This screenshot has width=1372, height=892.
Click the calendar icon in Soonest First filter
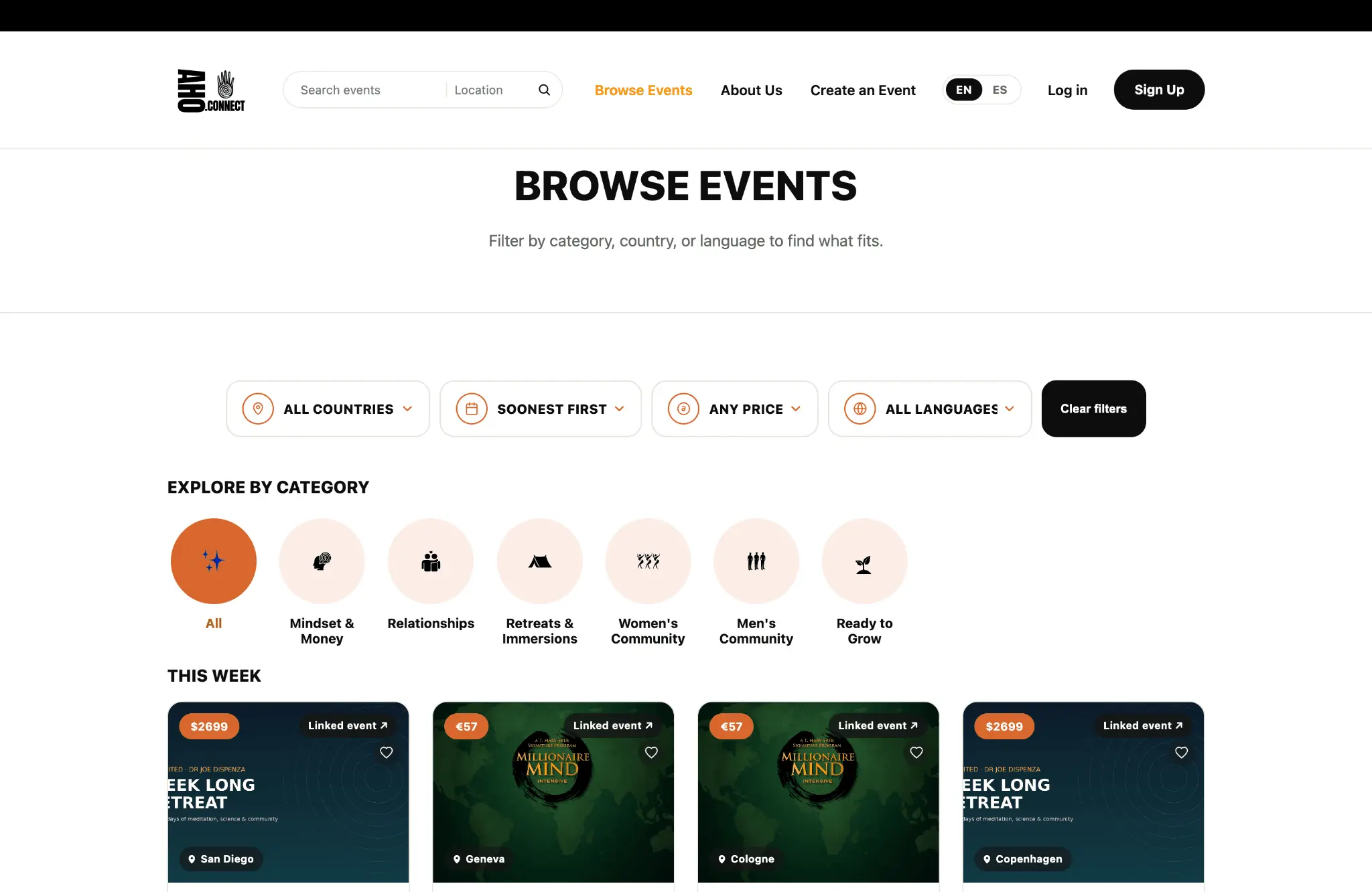coord(472,408)
